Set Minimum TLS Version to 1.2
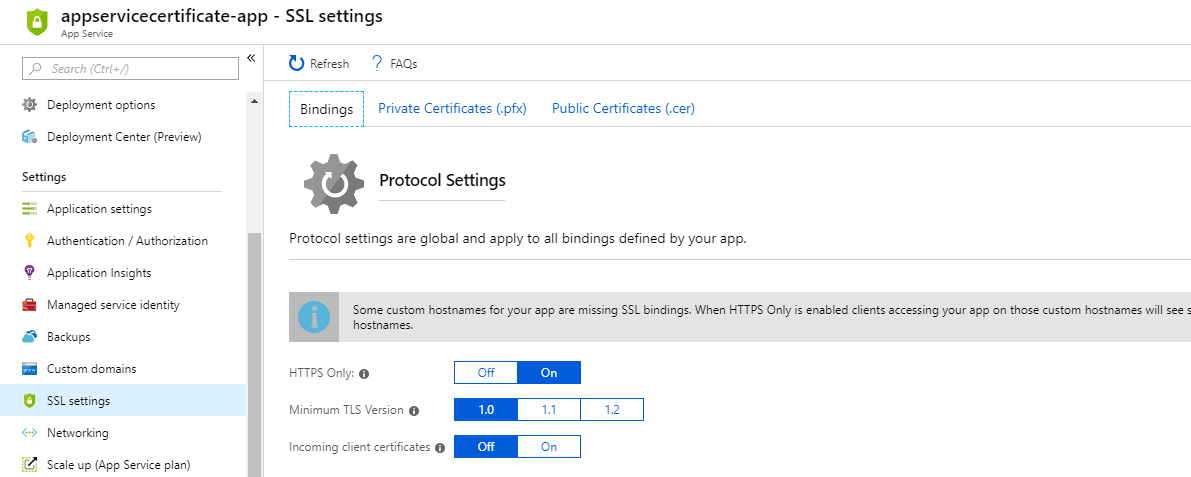 click(611, 410)
